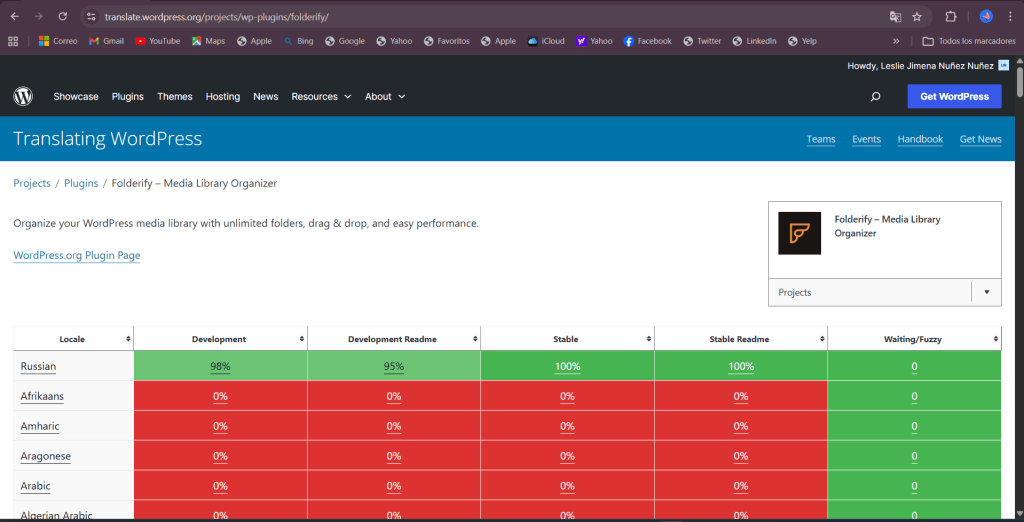
Task: Open the site search magnifier icon
Action: [x=875, y=97]
